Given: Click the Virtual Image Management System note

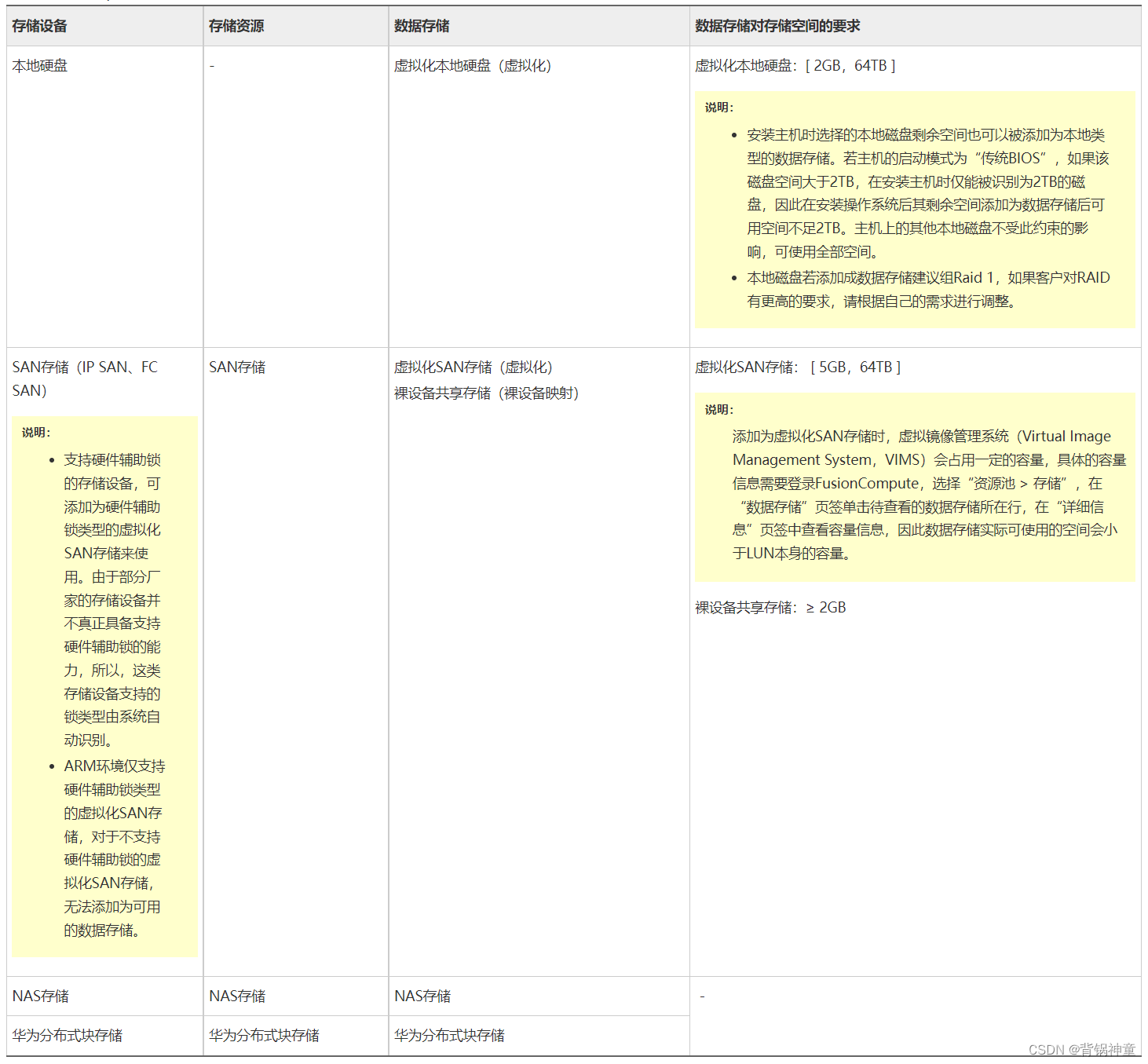Looking at the screenshot, I should click(x=929, y=495).
